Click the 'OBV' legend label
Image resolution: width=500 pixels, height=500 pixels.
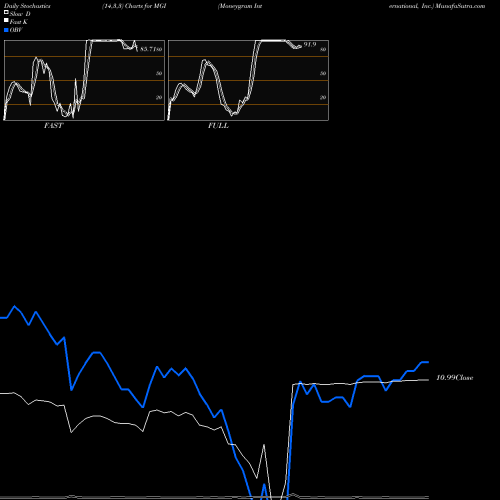[x=16, y=30]
